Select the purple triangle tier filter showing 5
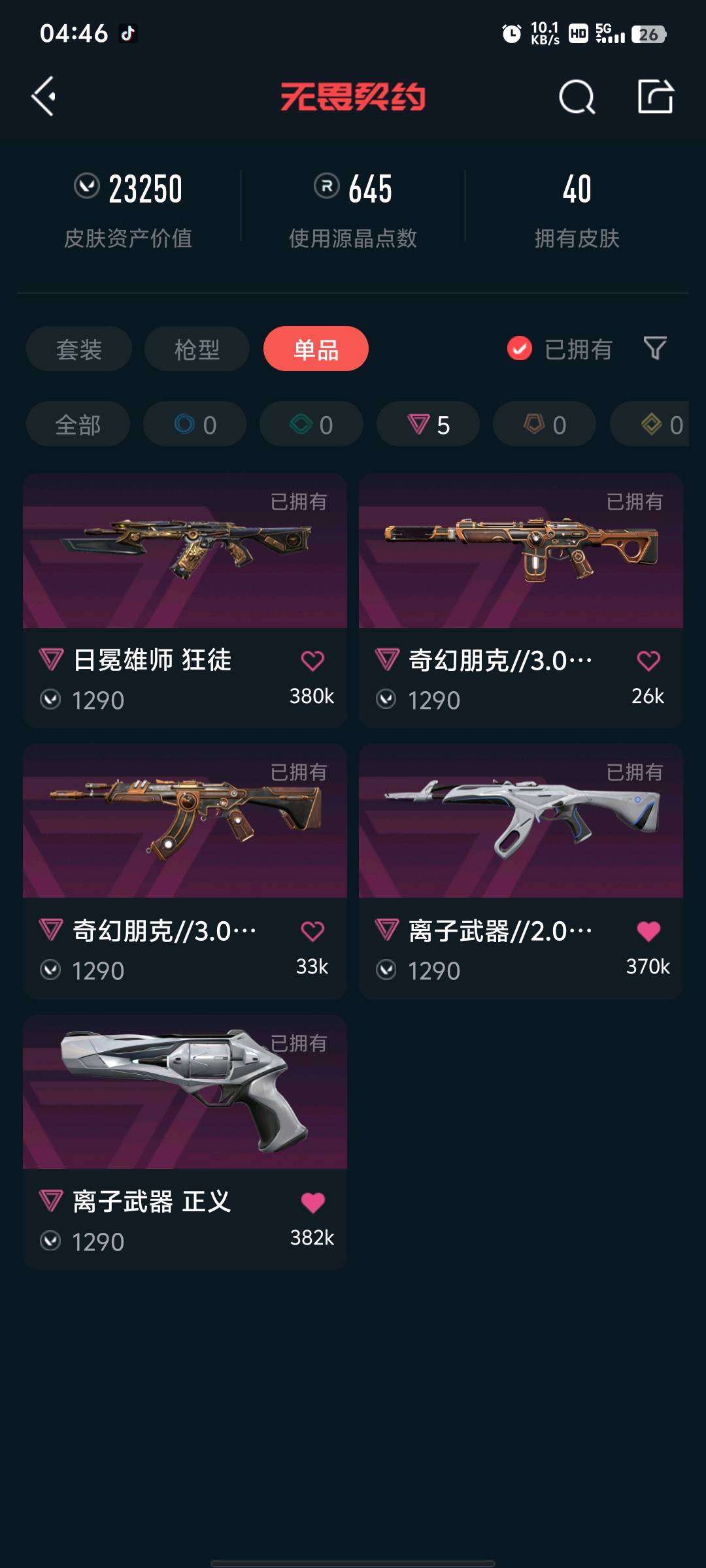706x1568 pixels. pyautogui.click(x=428, y=424)
